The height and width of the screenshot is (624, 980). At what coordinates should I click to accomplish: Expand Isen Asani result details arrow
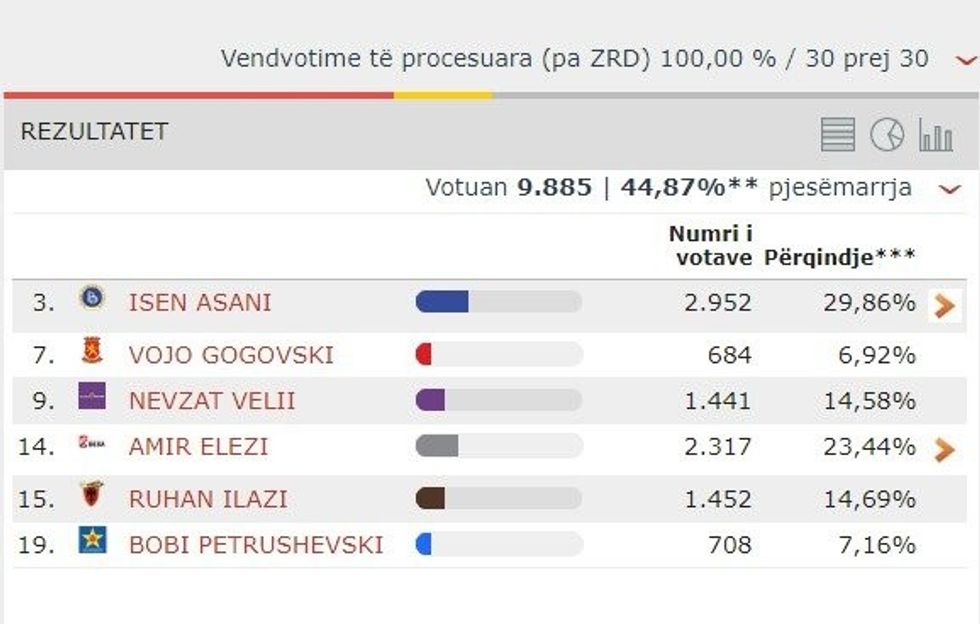point(944,306)
